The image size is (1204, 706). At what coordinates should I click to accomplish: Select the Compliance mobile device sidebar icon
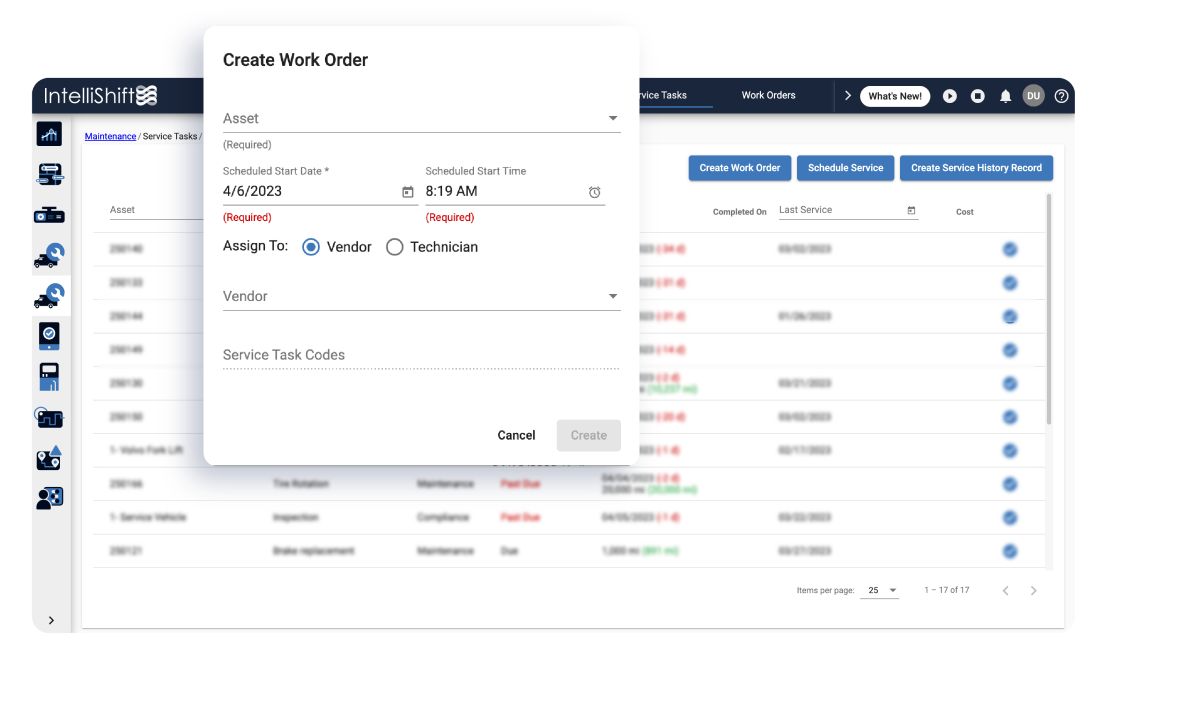click(49, 336)
